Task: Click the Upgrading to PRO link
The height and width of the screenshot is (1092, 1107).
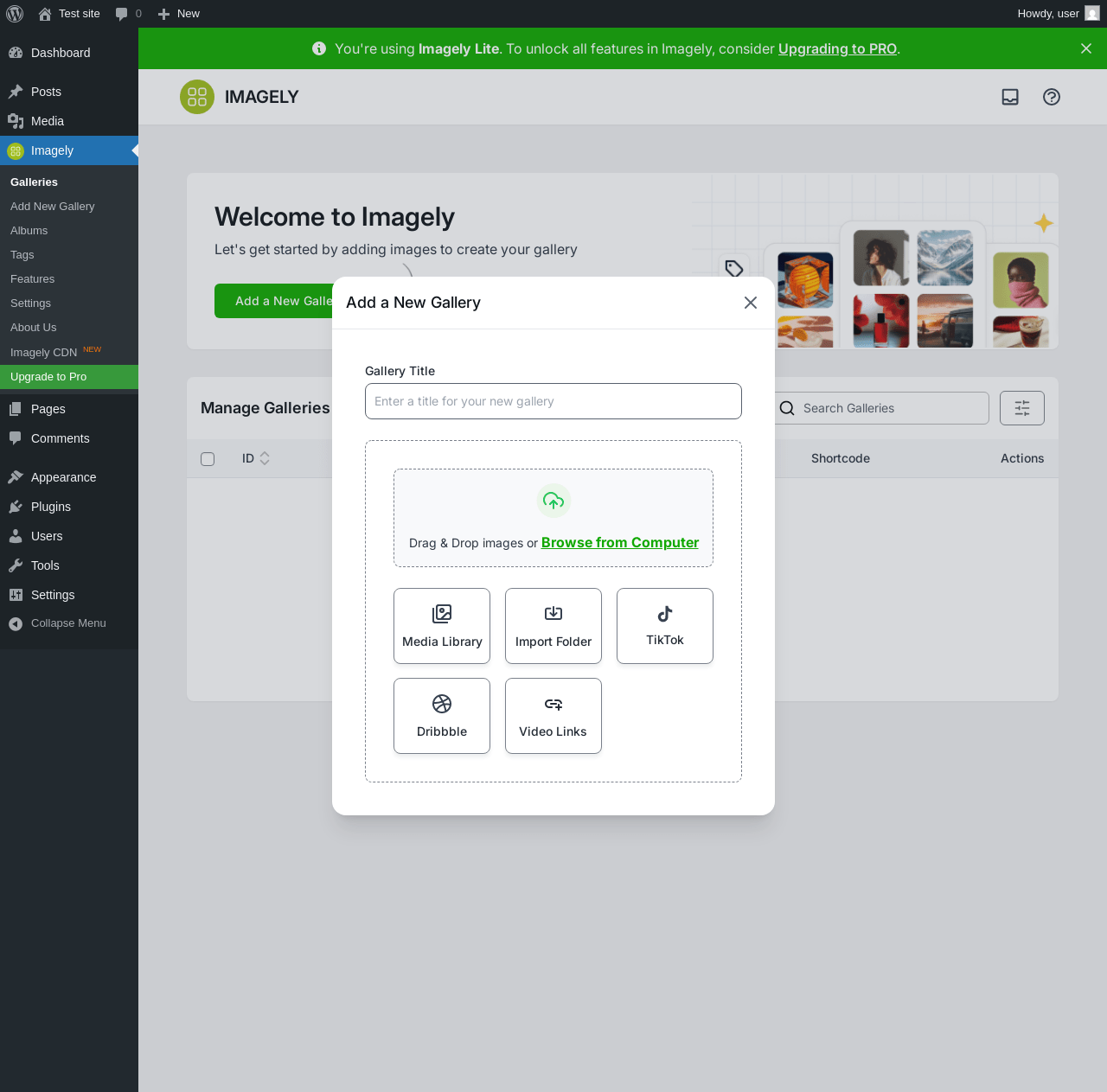Action: [x=837, y=48]
